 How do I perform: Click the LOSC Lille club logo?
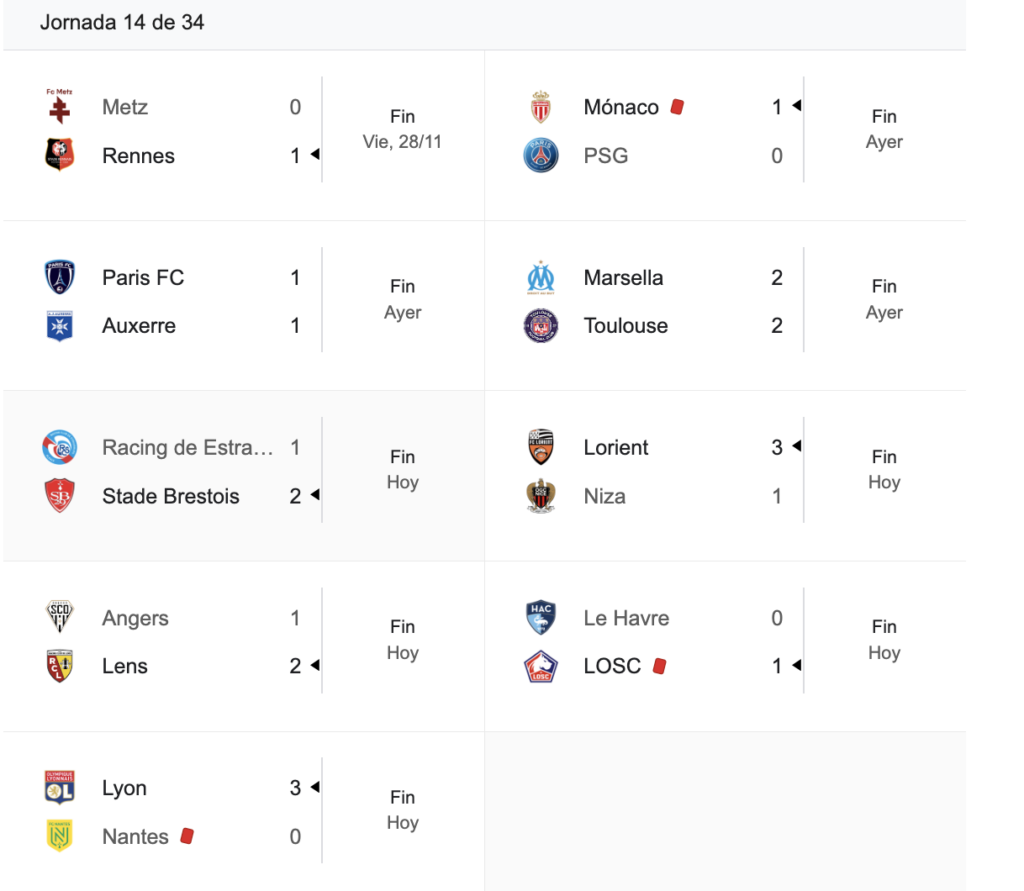point(541,666)
